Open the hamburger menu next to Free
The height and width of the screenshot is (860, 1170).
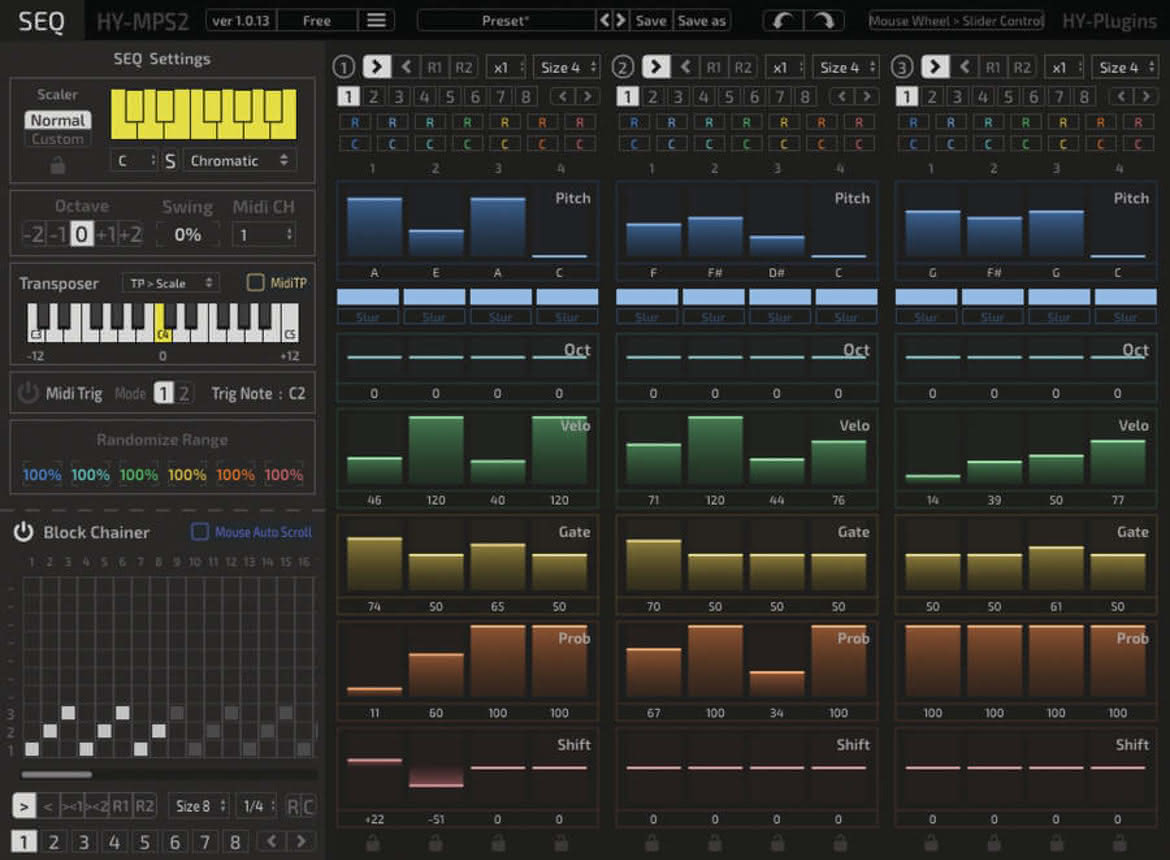pyautogui.click(x=376, y=20)
